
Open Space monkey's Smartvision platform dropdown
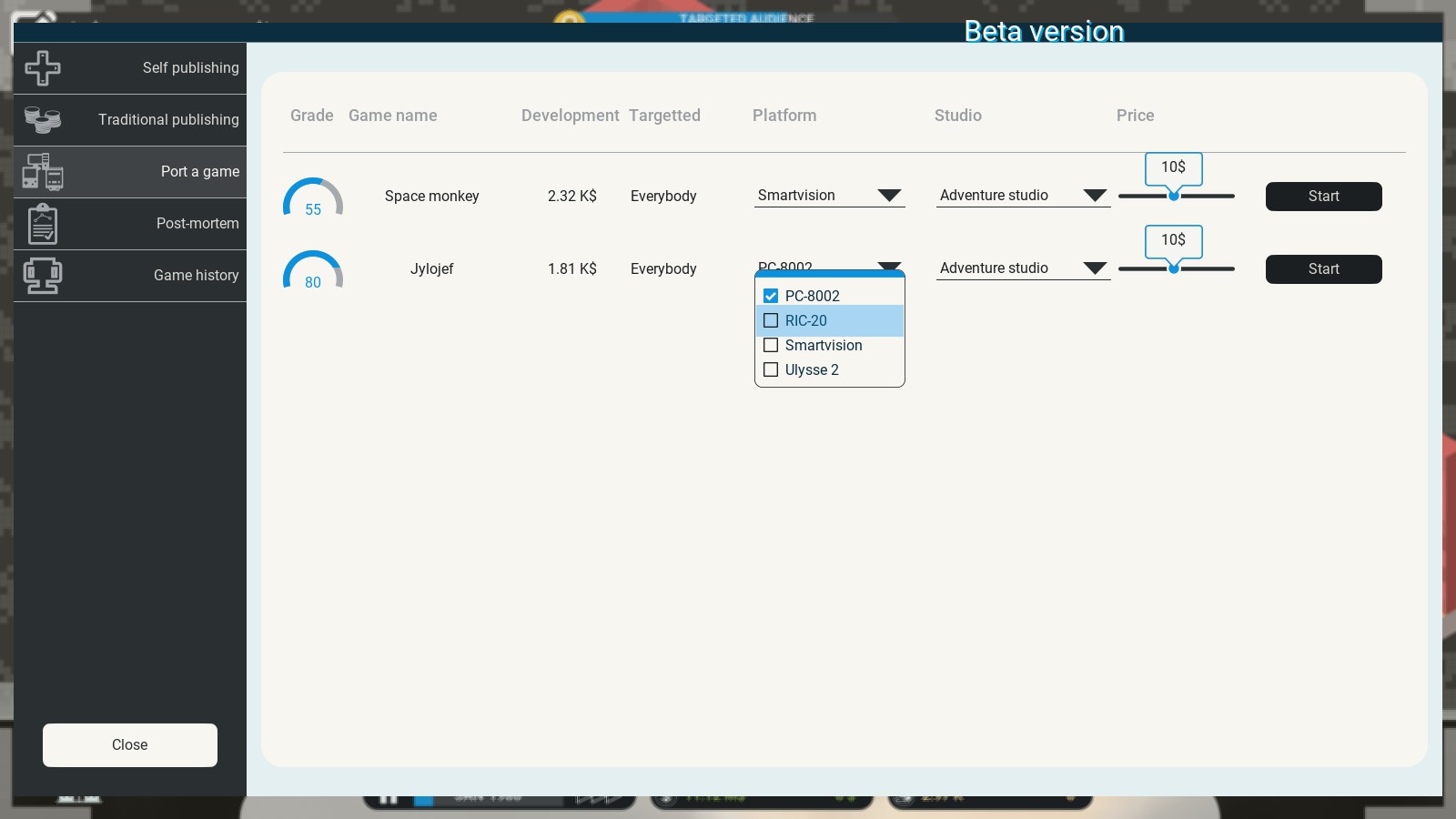(829, 196)
